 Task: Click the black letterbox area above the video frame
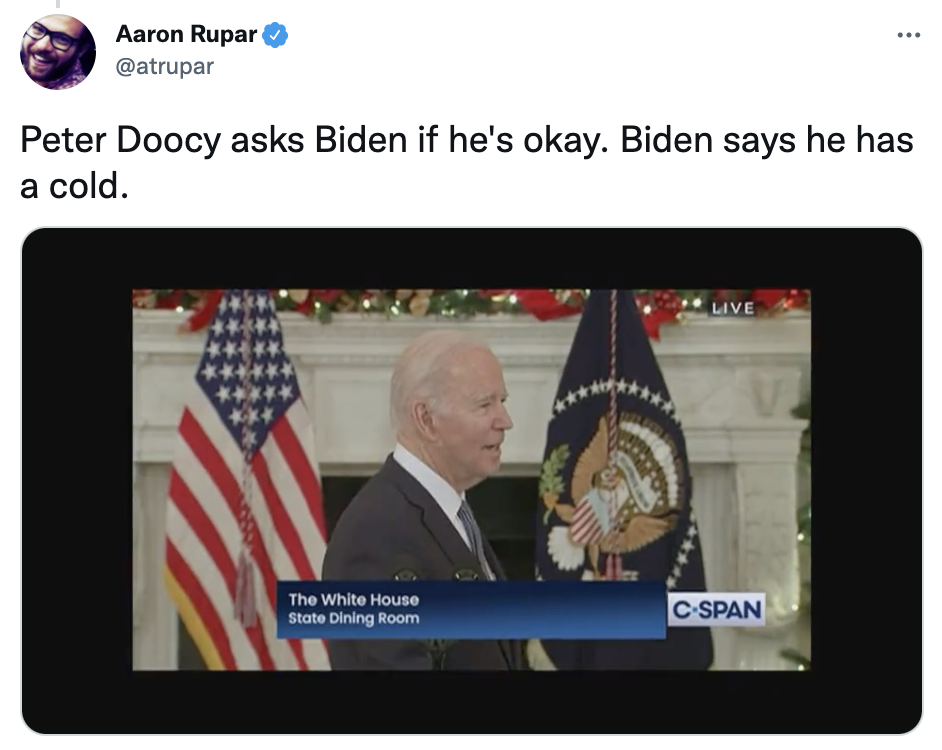472,259
